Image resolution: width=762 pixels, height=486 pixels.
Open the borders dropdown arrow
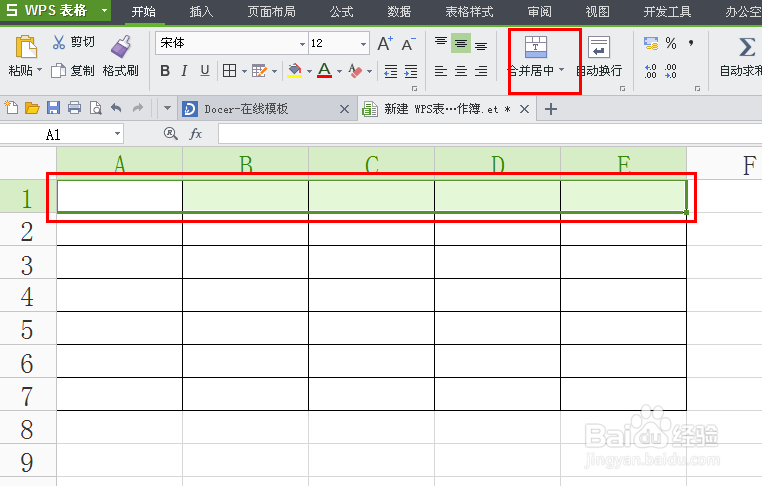244,71
